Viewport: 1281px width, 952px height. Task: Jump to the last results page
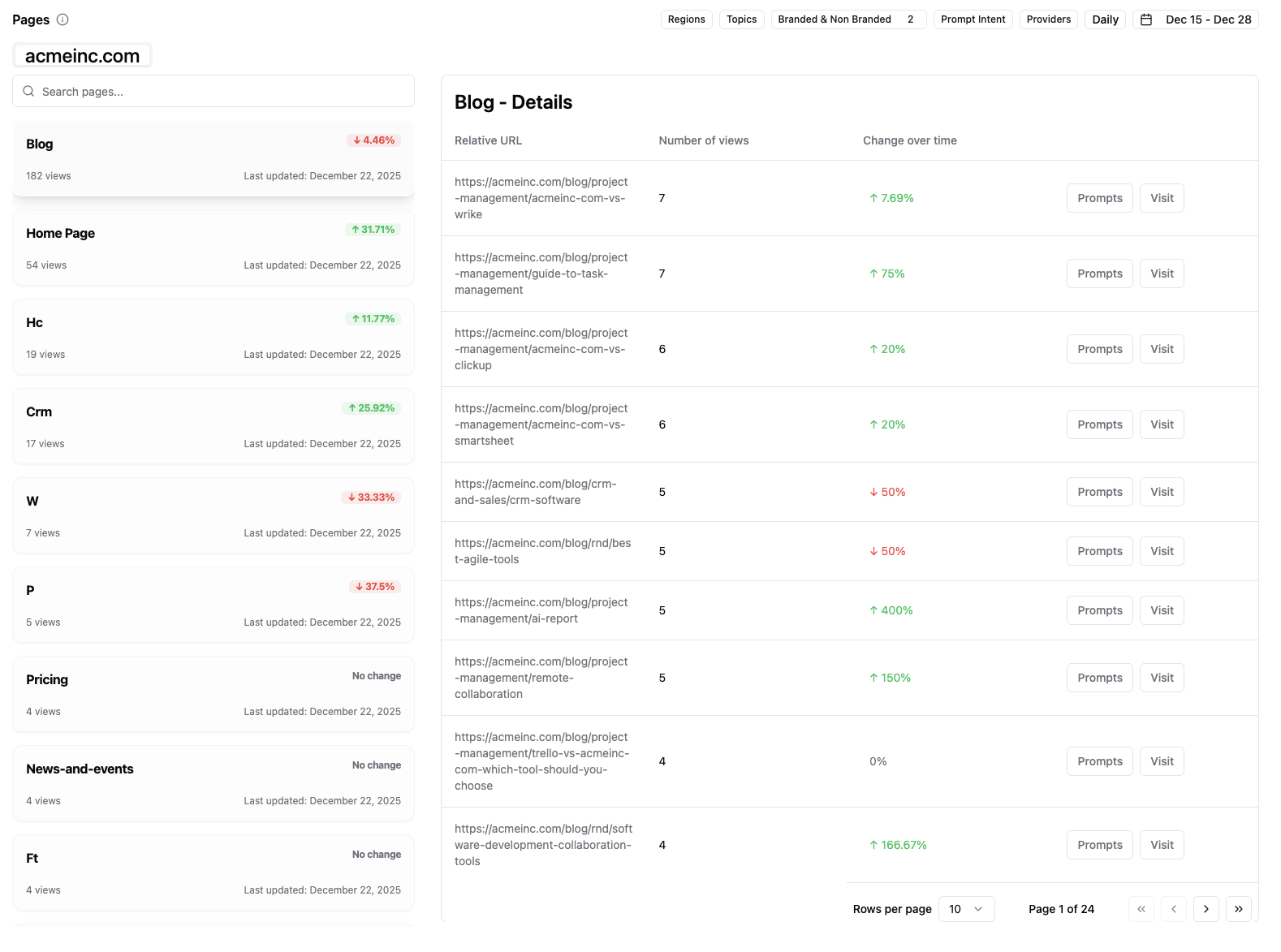pos(1238,909)
